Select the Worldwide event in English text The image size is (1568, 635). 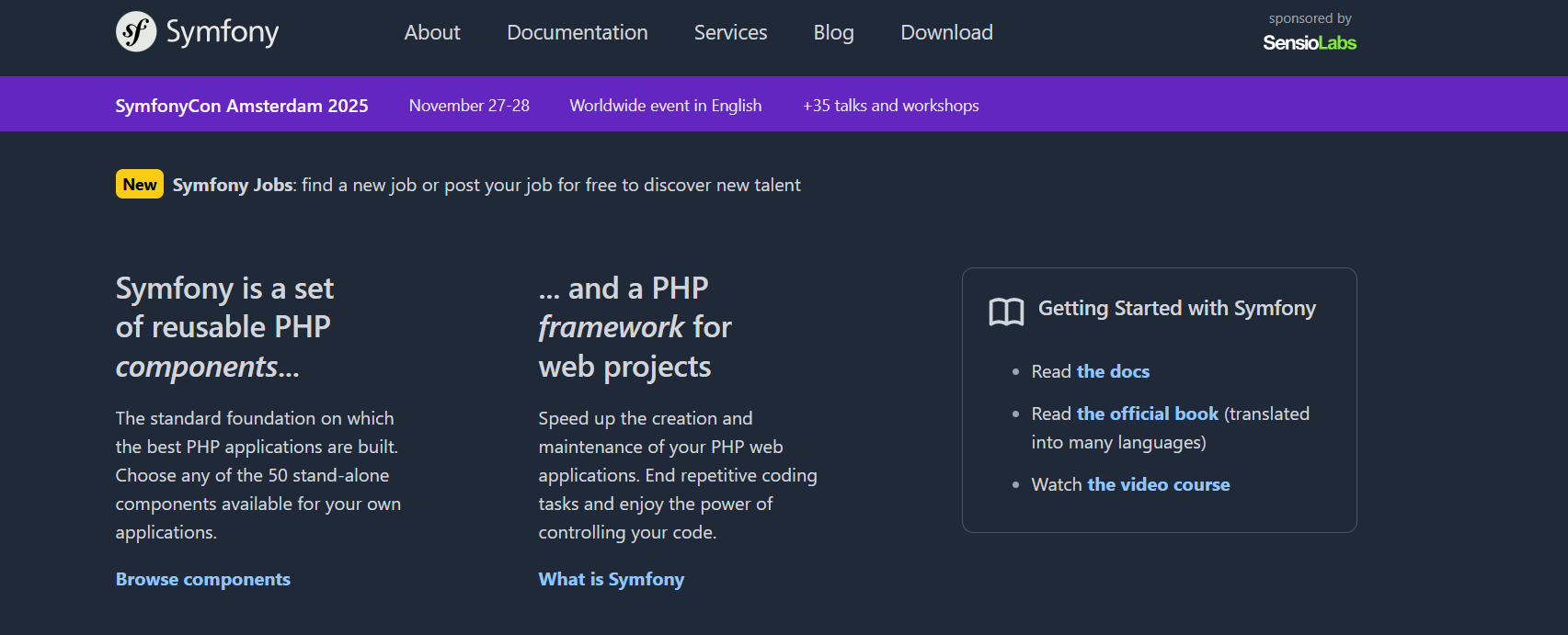click(x=665, y=106)
